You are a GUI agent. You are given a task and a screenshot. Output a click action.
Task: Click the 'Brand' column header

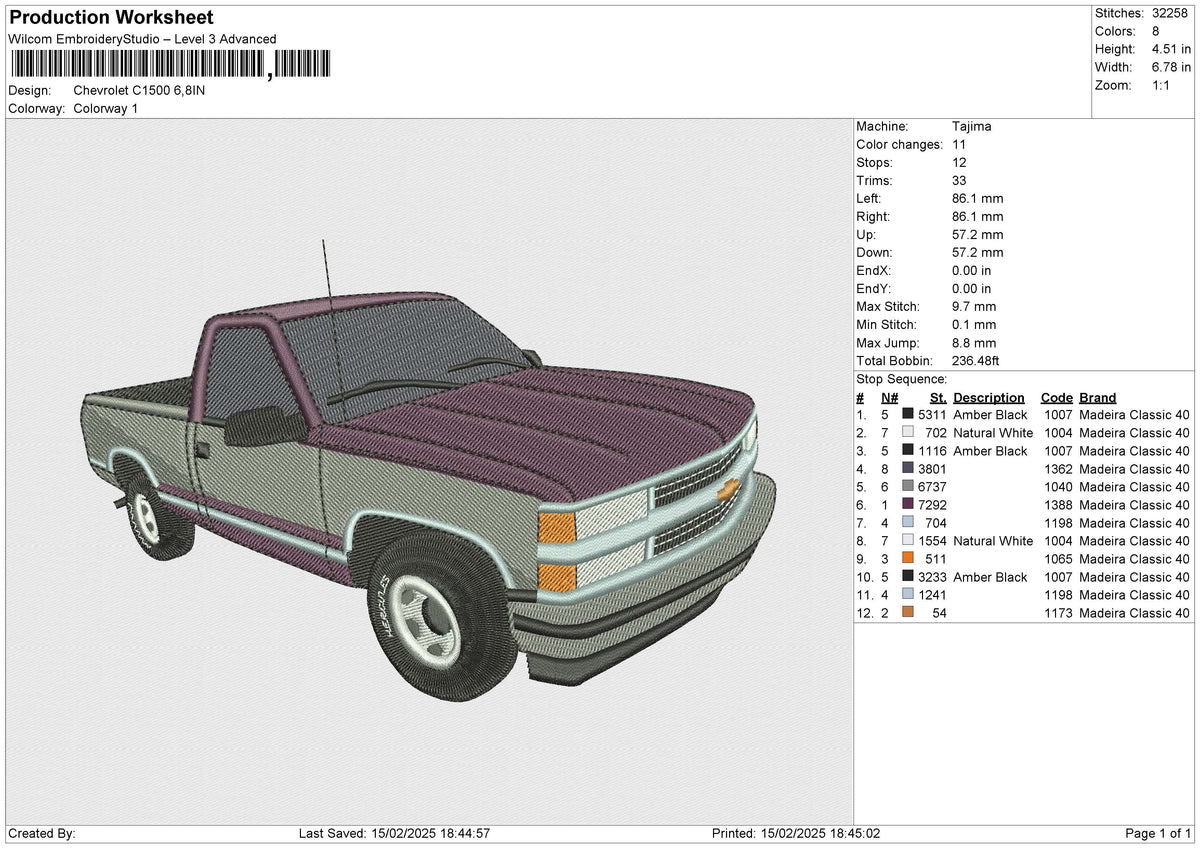coord(1098,397)
